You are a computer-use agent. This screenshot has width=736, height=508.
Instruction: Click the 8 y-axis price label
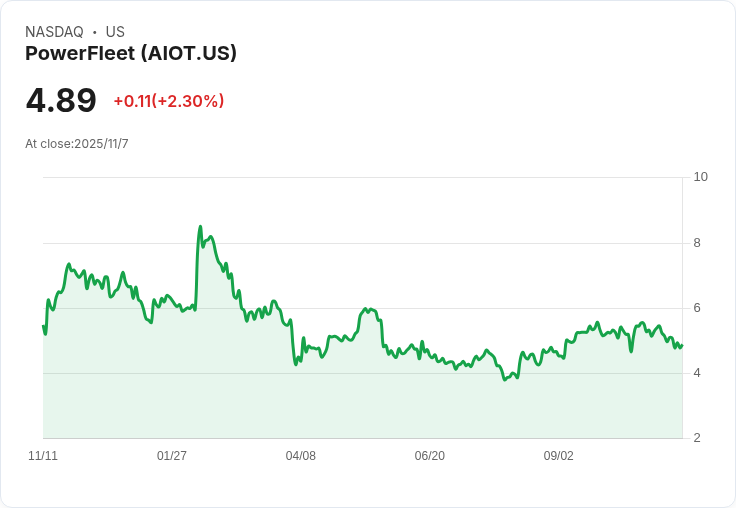point(697,243)
